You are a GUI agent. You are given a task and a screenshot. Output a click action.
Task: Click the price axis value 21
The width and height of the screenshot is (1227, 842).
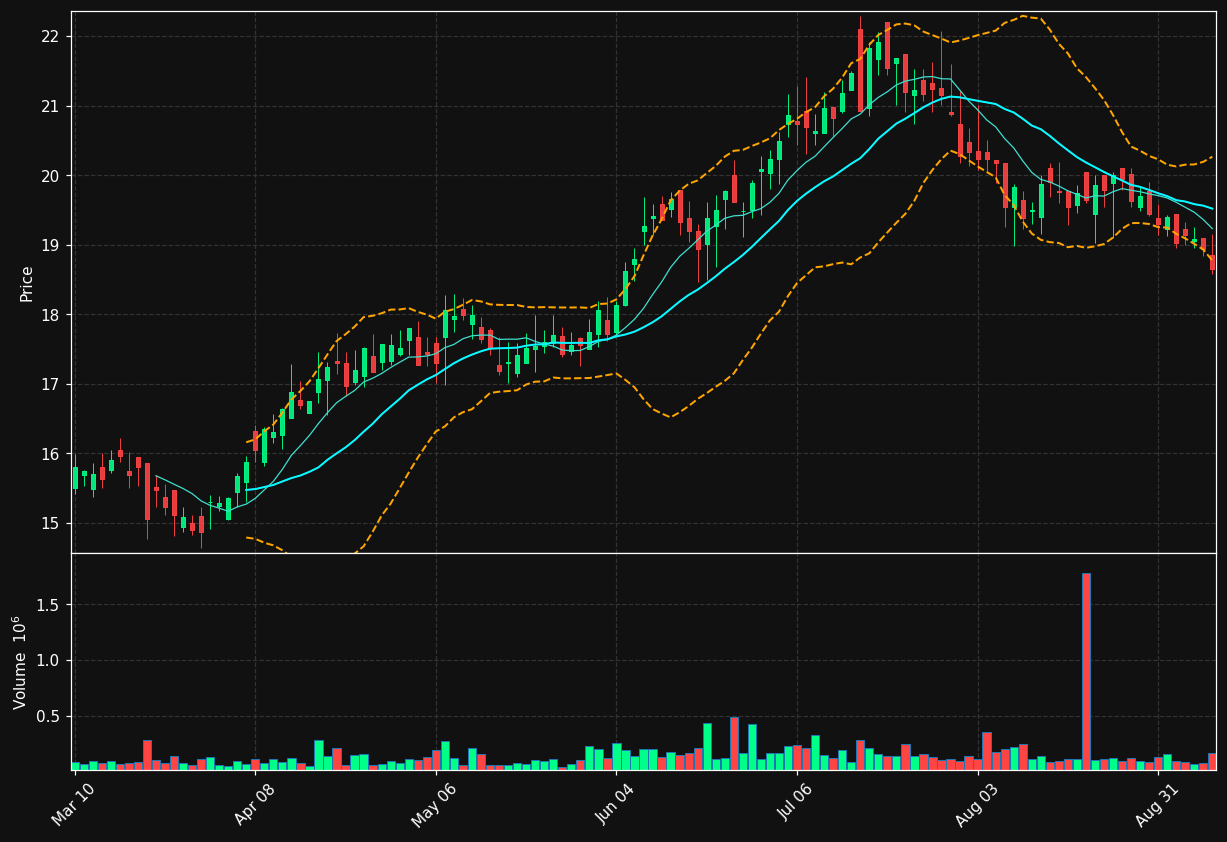(x=51, y=106)
